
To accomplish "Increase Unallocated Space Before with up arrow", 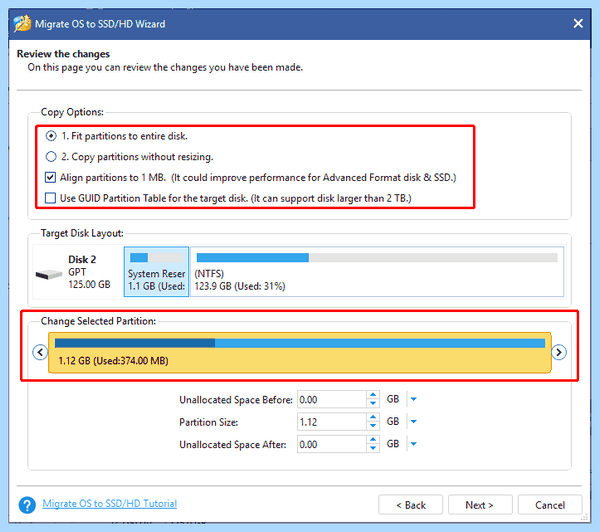I will point(373,395).
